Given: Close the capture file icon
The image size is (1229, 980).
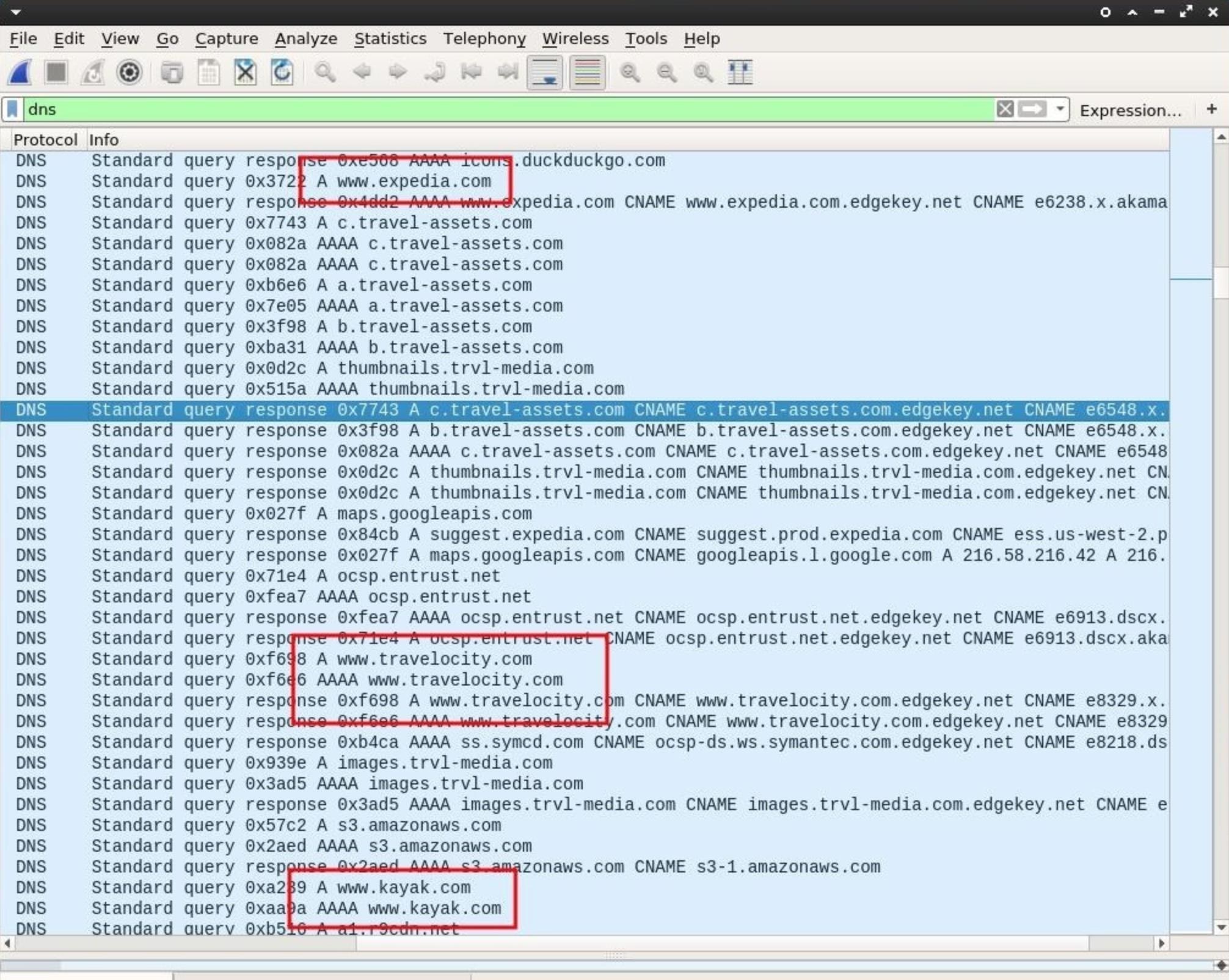Looking at the screenshot, I should 245,73.
